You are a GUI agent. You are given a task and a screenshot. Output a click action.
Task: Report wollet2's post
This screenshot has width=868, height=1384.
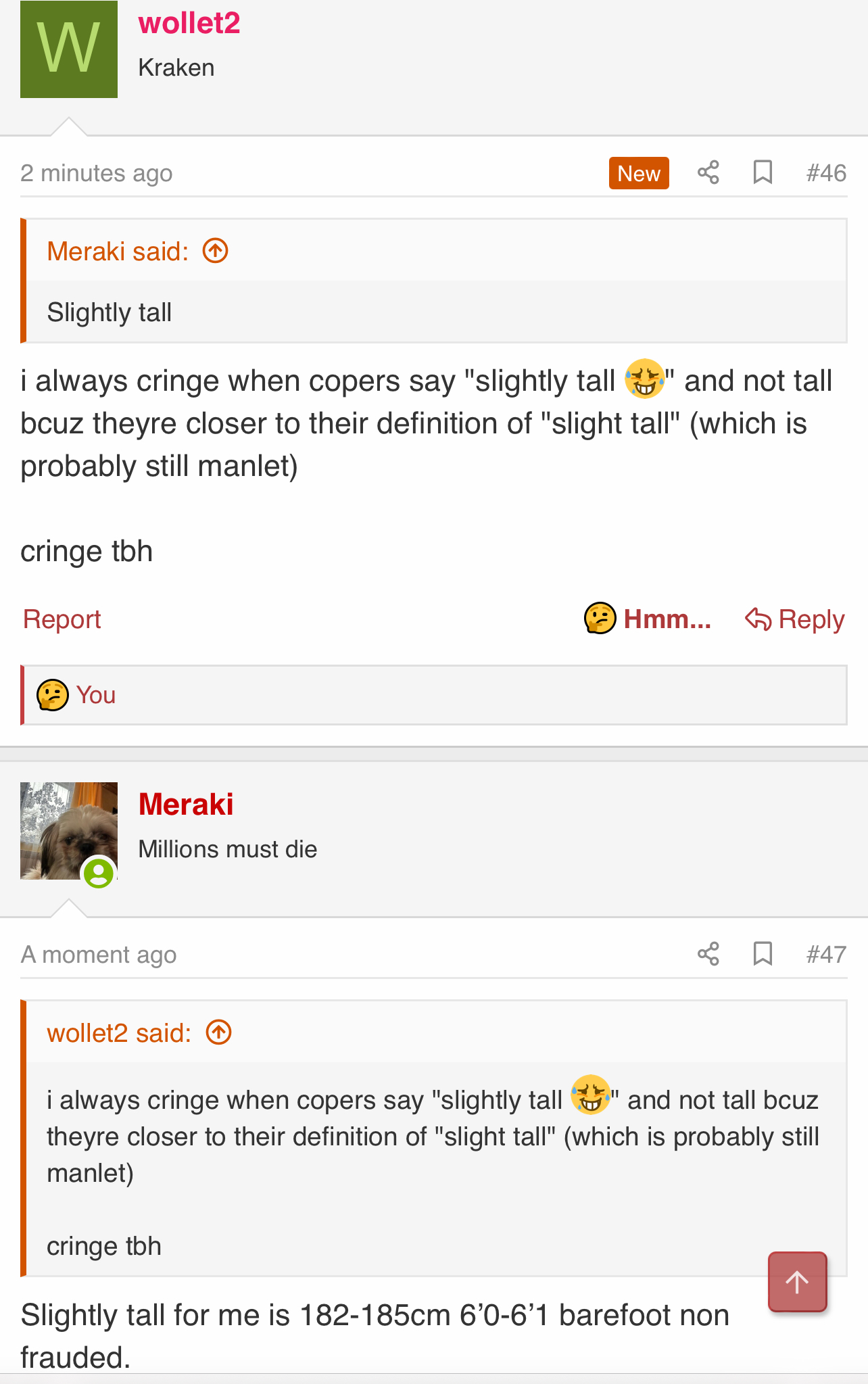coord(62,619)
